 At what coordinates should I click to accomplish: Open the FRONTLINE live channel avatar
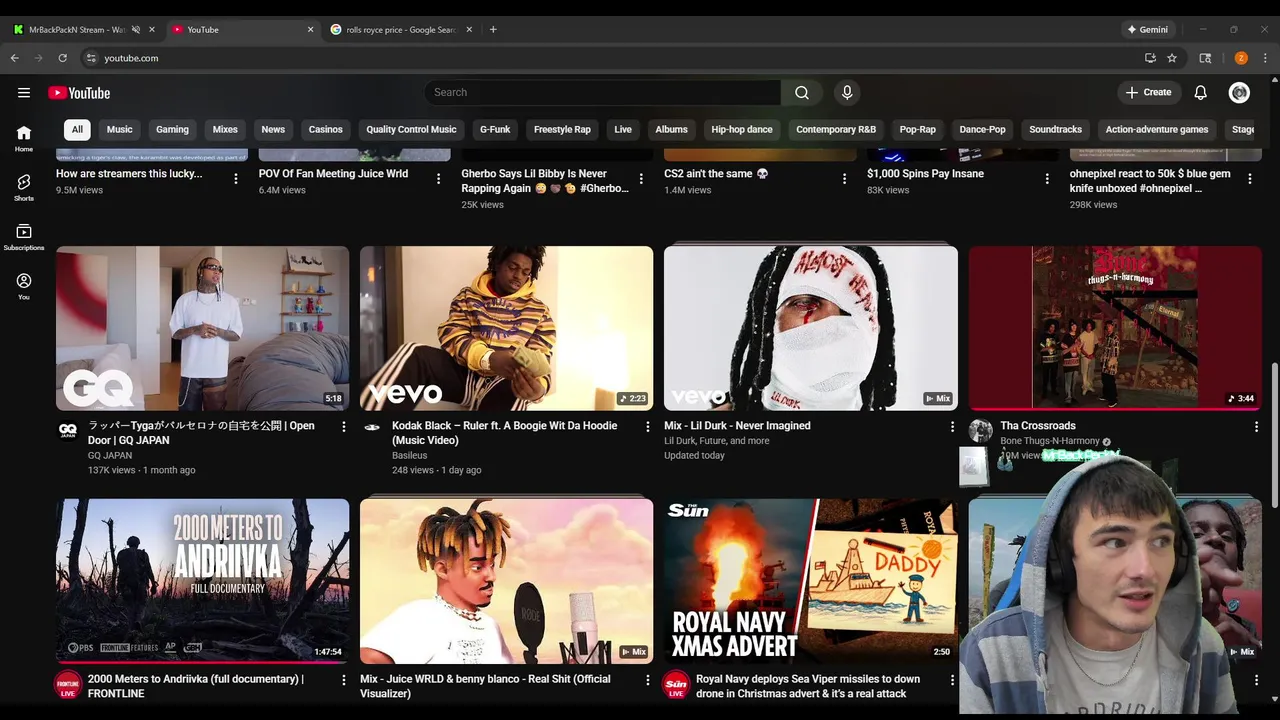[x=68, y=684]
